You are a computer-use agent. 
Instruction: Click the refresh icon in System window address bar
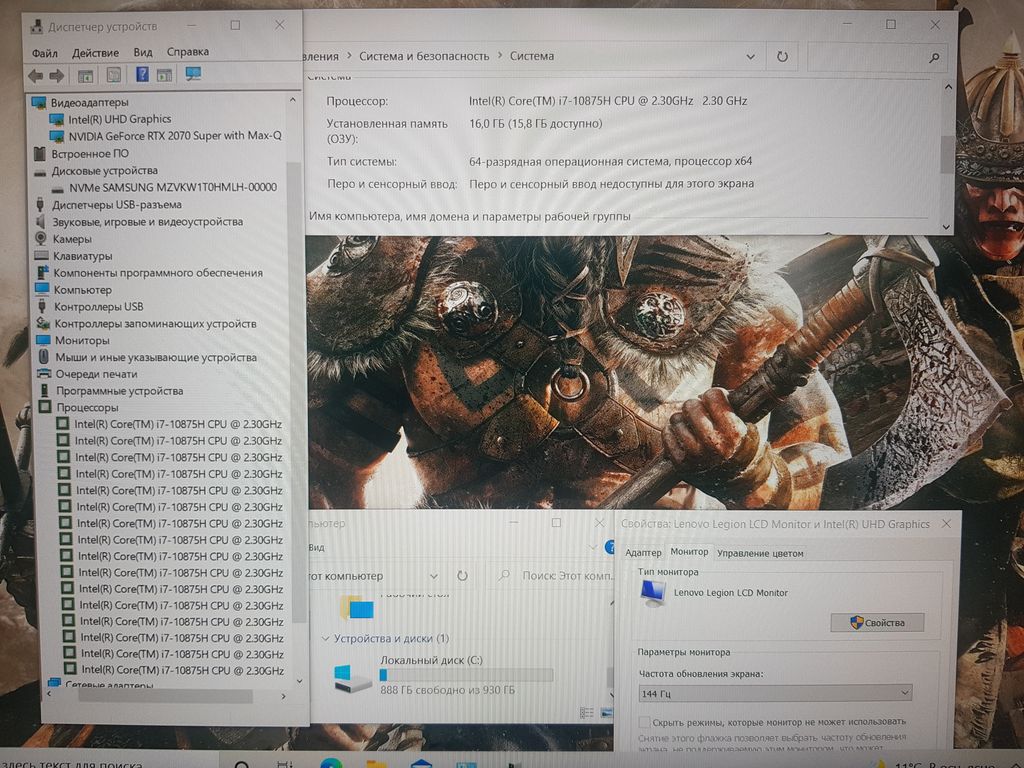[782, 57]
